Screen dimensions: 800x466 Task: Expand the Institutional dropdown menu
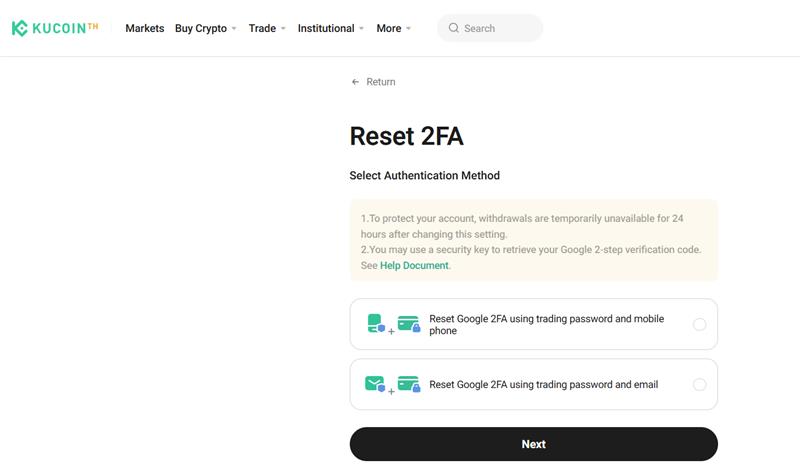[331, 28]
